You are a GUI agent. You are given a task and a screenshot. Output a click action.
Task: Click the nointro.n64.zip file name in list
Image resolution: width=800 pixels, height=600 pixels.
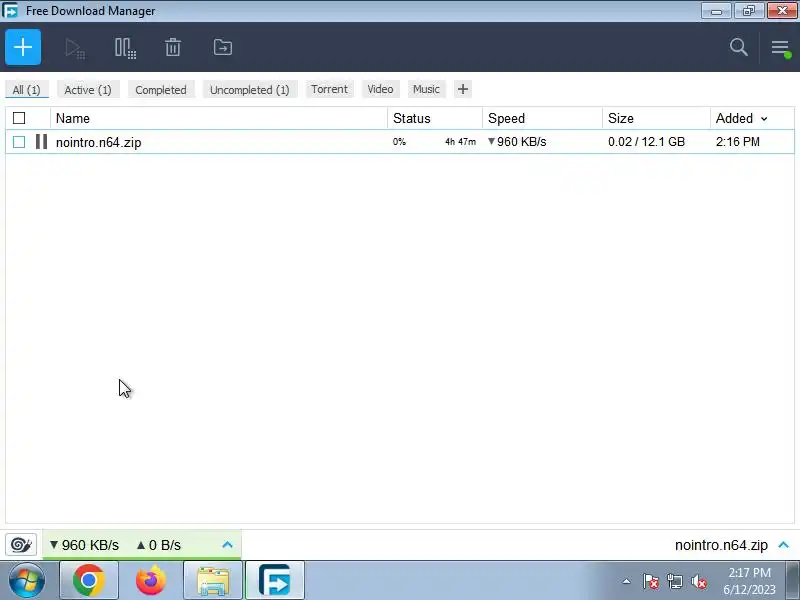[98, 142]
